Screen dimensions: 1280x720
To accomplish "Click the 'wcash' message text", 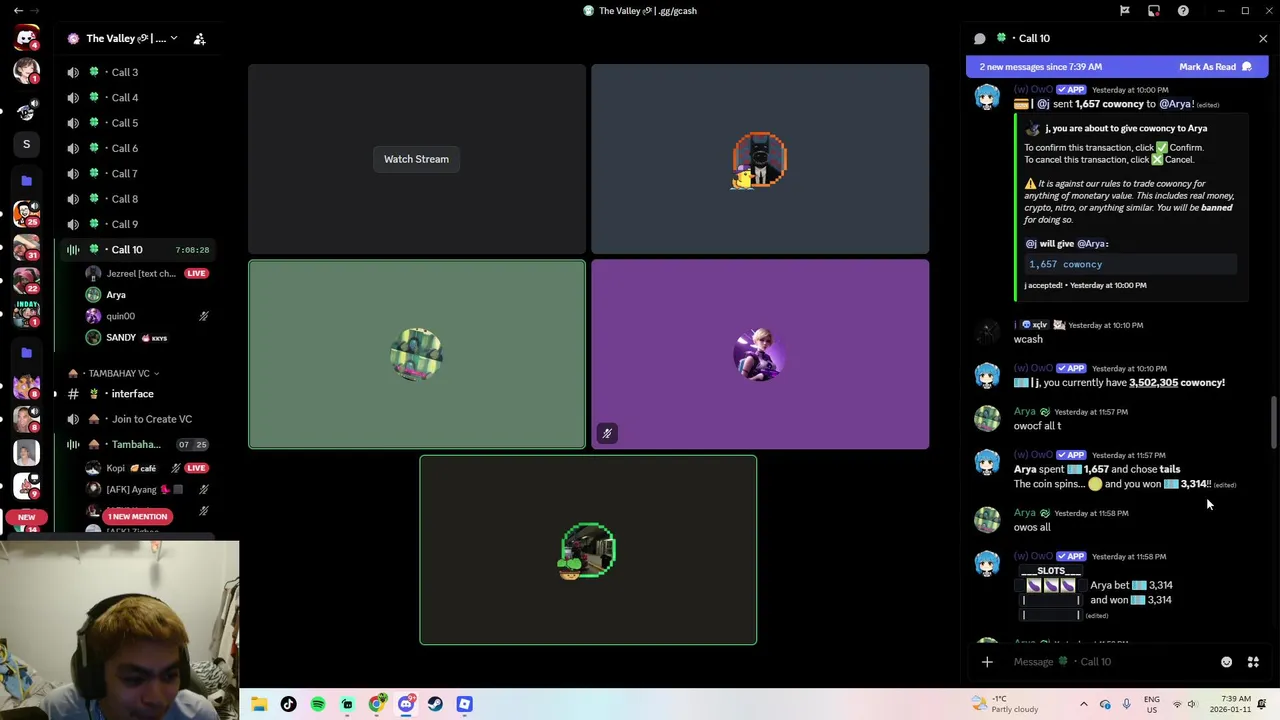I will click(1028, 339).
